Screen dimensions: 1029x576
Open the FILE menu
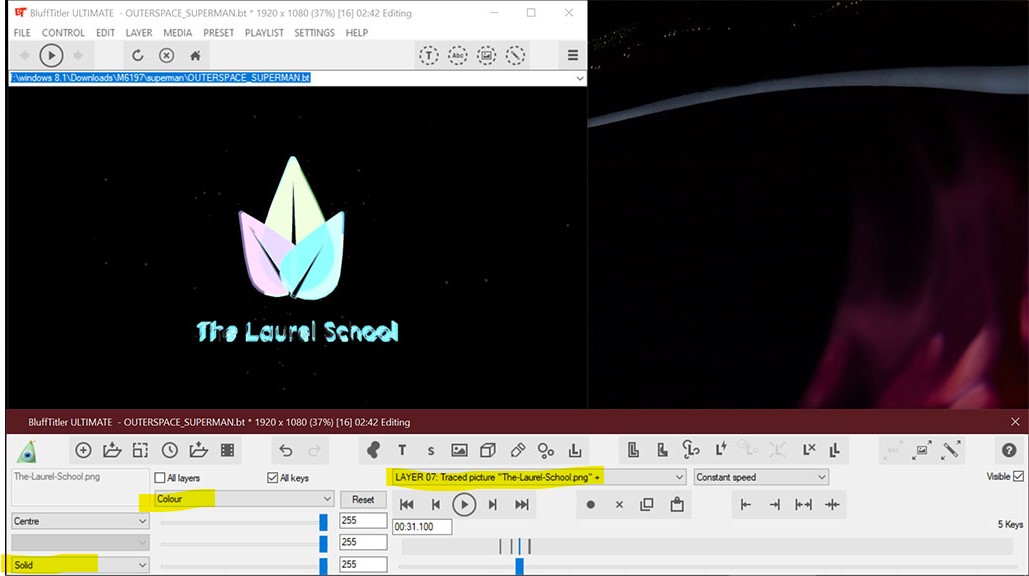coord(22,33)
